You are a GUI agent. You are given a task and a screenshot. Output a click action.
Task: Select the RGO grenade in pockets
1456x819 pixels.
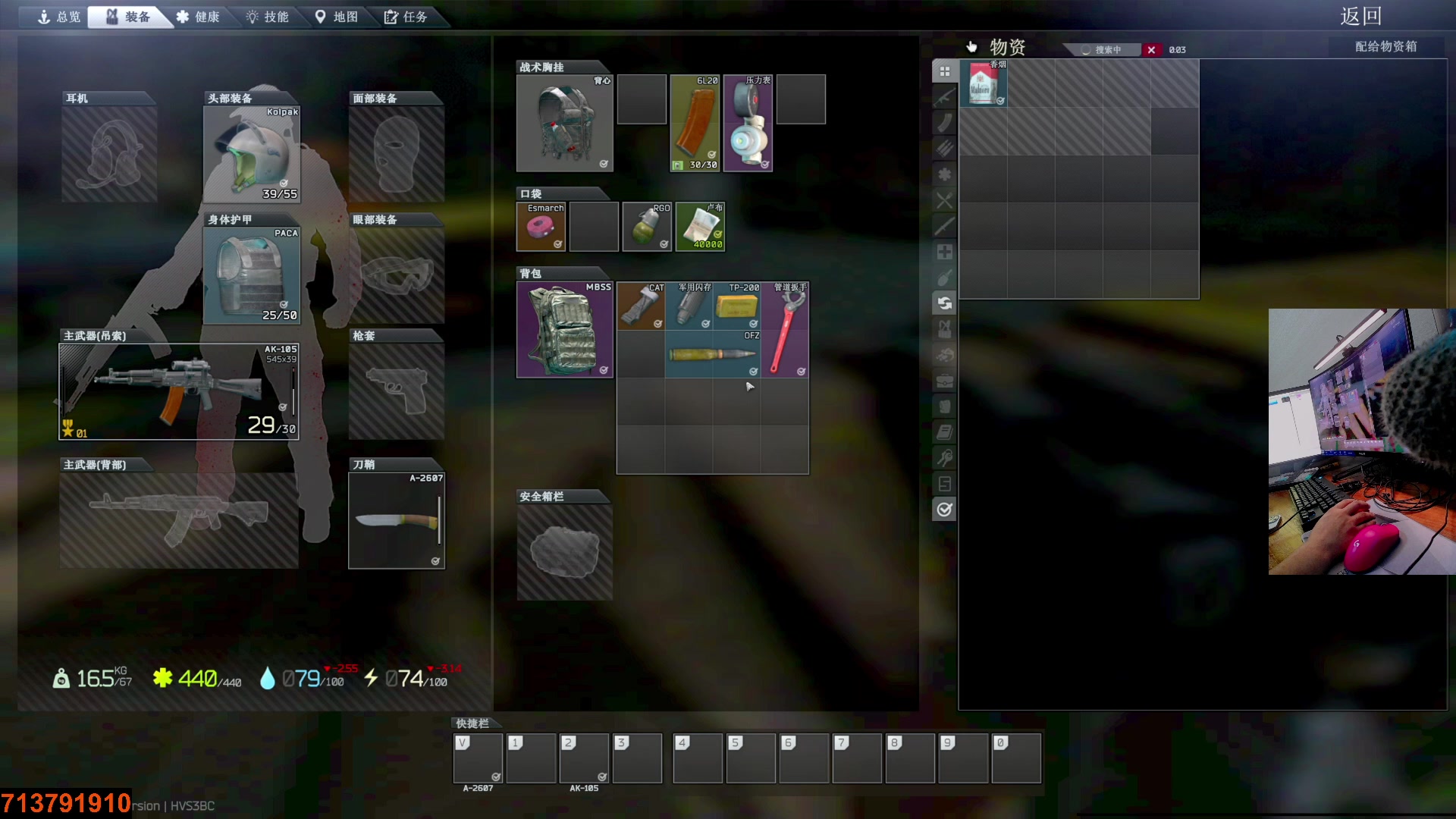coord(647,227)
